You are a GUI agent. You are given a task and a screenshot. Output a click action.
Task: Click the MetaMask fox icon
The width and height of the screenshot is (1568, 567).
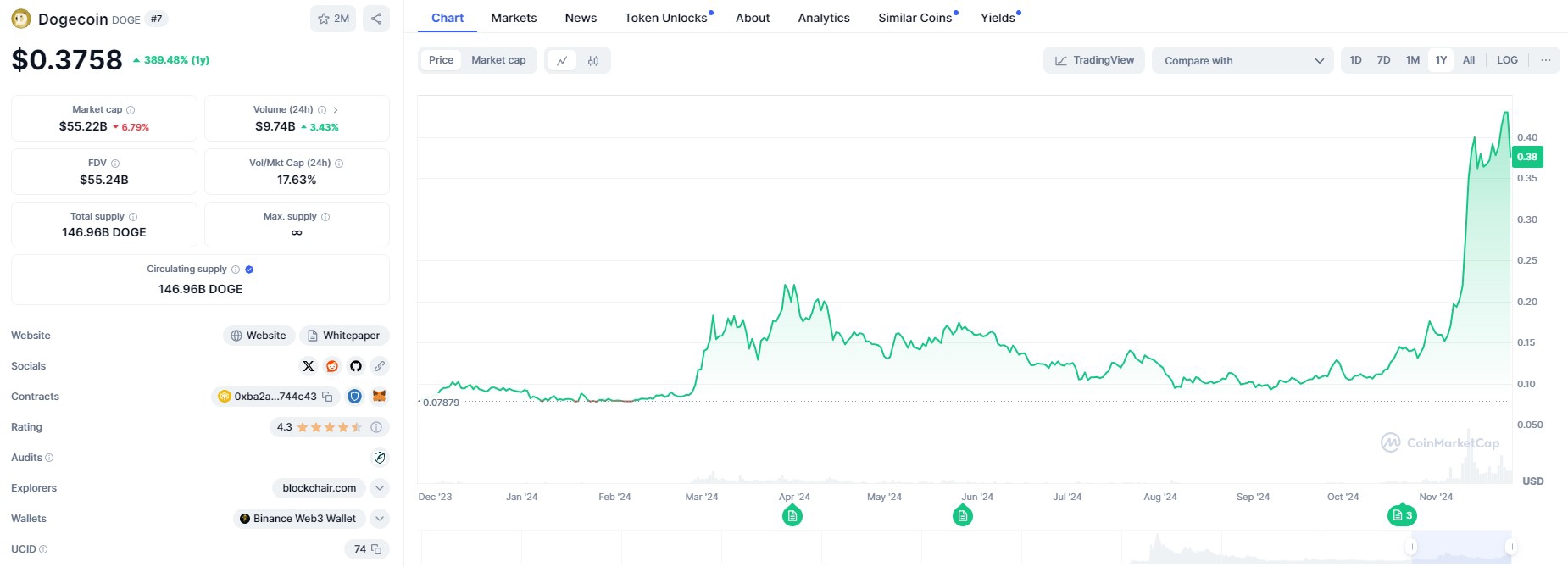click(380, 397)
